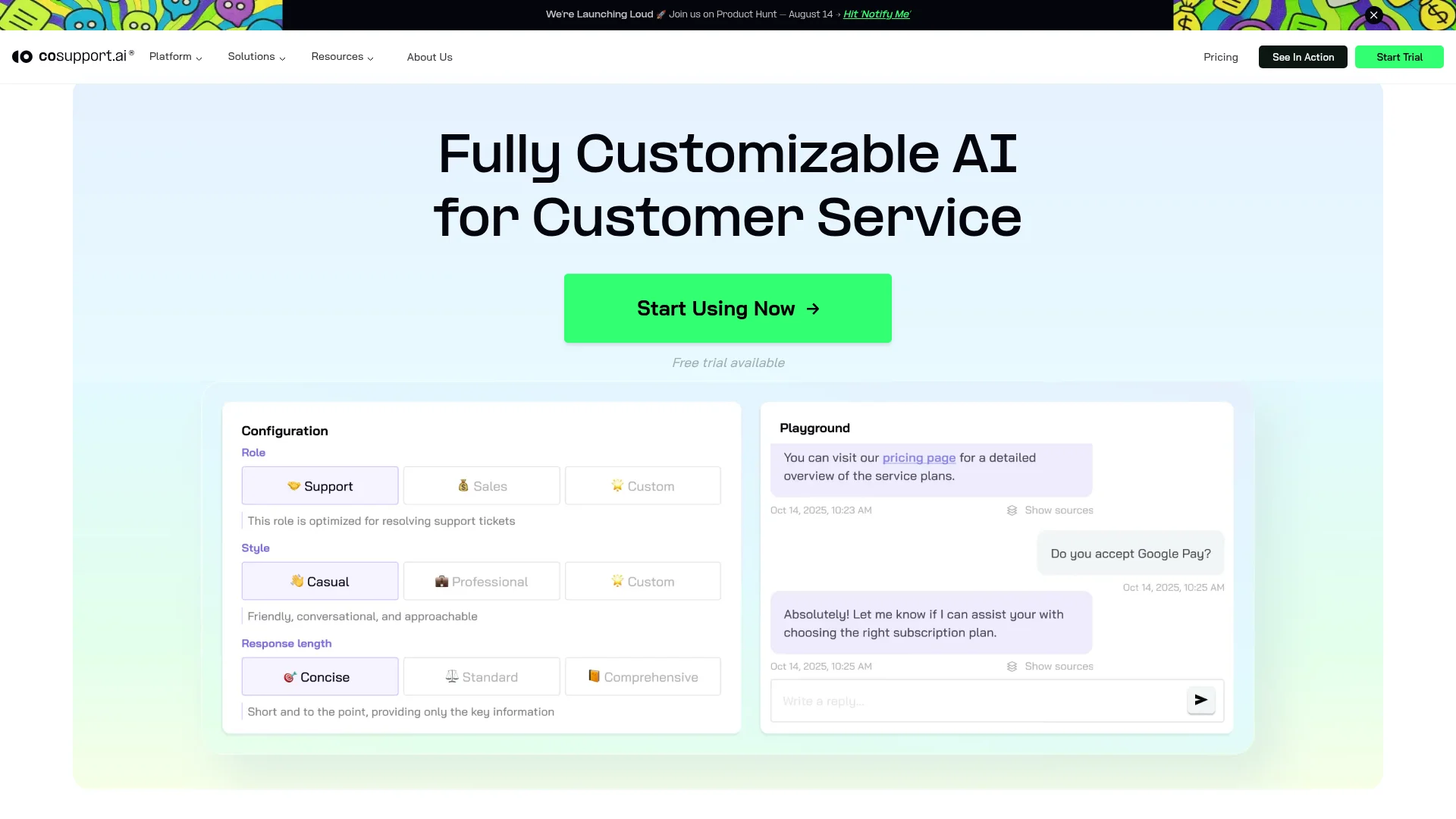Image resolution: width=1456 pixels, height=819 pixels.
Task: Open the 'Hit Notify Me' link in the banner
Action: point(876,14)
